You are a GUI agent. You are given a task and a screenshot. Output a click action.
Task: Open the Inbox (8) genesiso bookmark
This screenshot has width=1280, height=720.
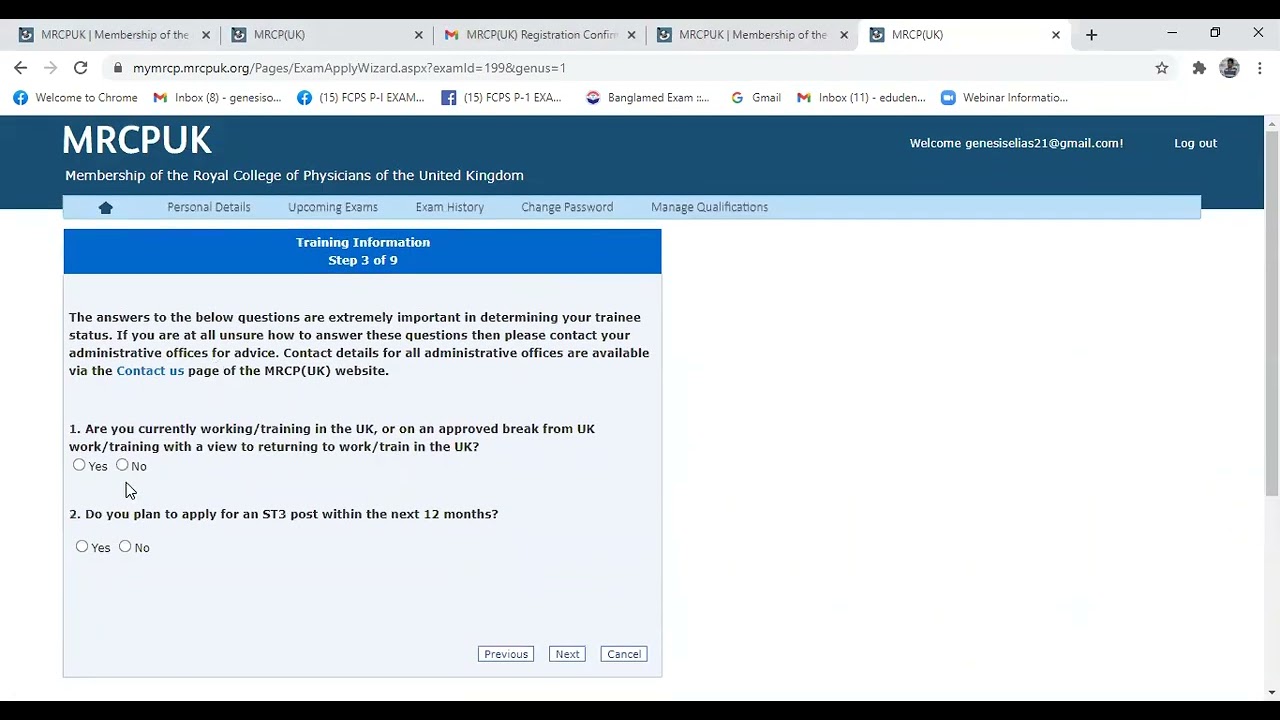tap(217, 98)
